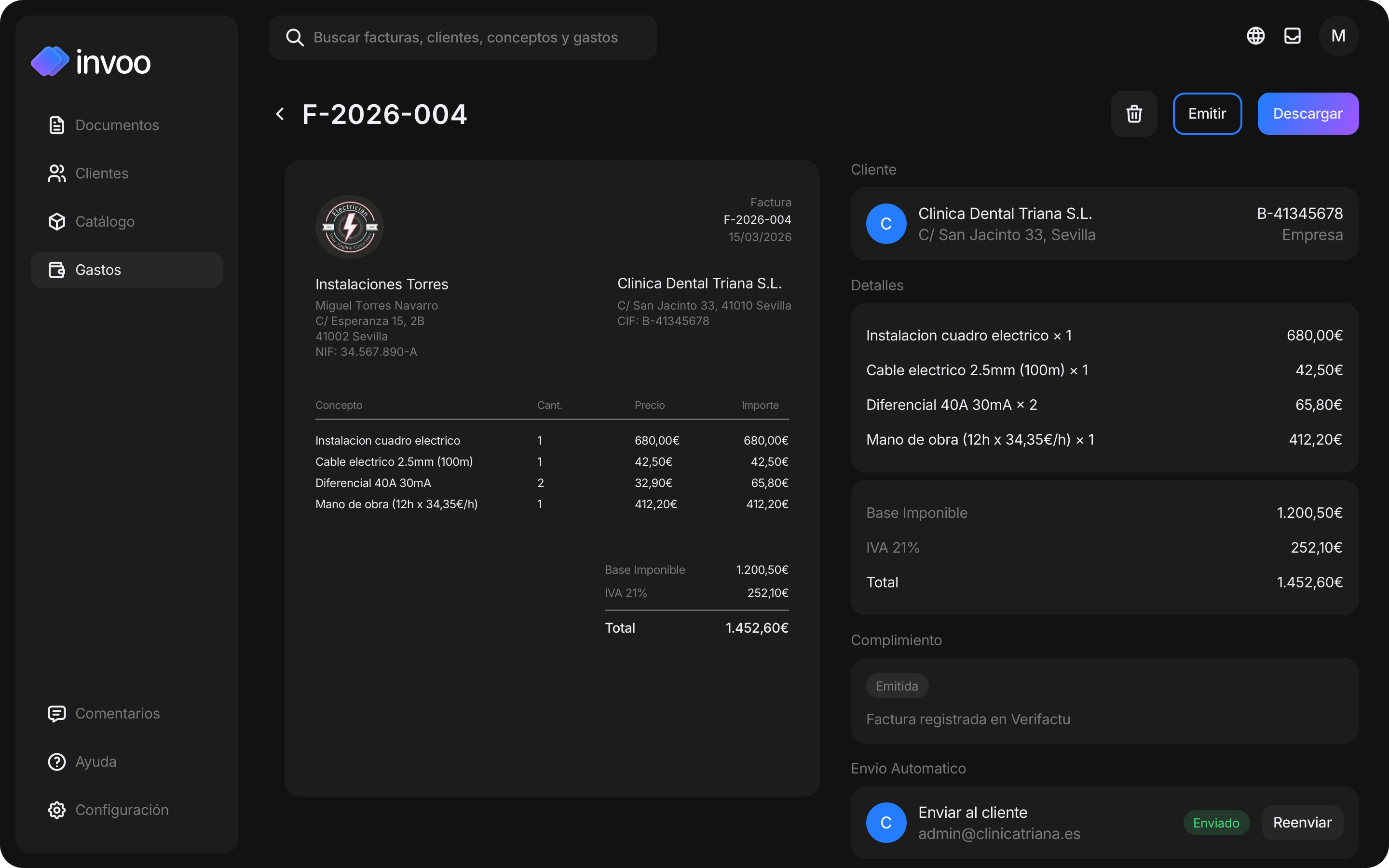Open the Ayuda section
Screen dimensions: 1389x868
127,762
